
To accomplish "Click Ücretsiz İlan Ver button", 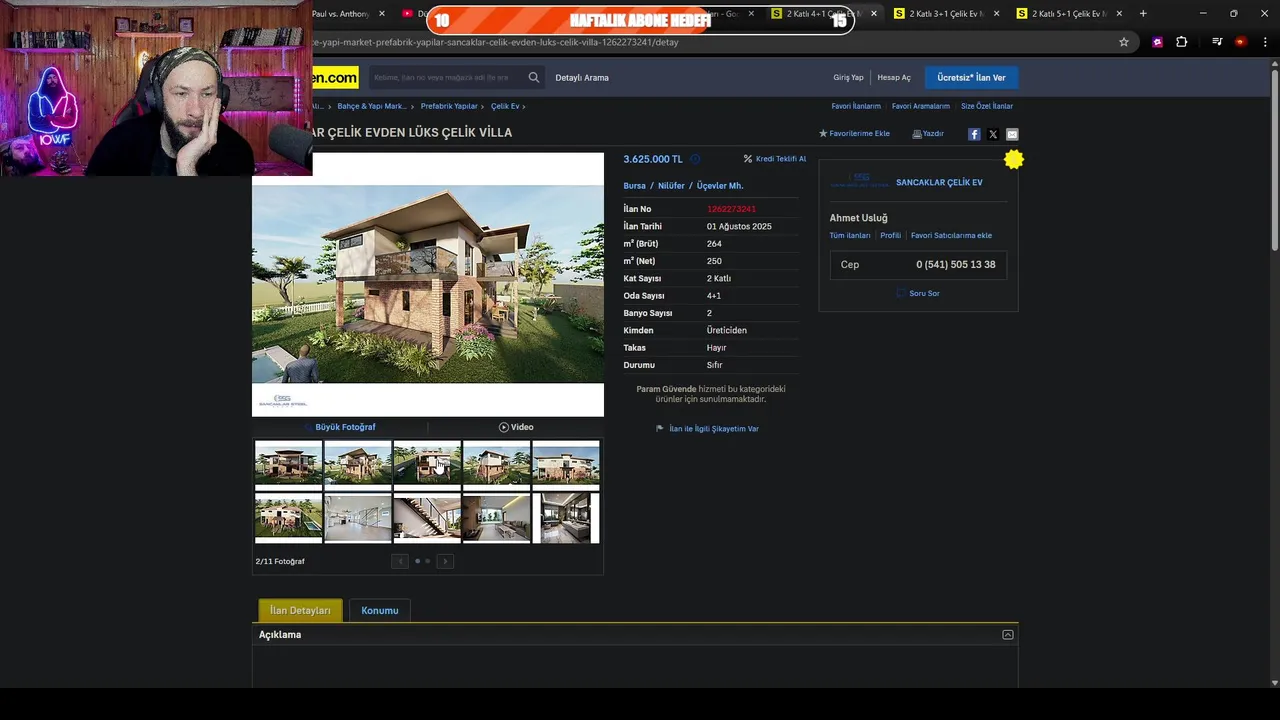I will coord(971,77).
